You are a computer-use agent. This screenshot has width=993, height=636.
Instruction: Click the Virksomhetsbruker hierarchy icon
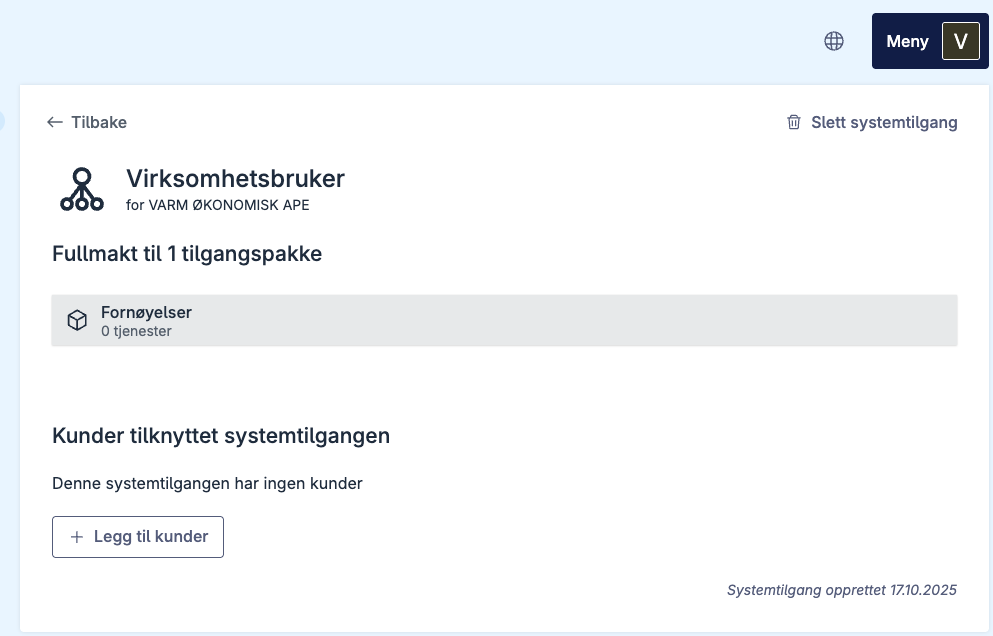(82, 189)
